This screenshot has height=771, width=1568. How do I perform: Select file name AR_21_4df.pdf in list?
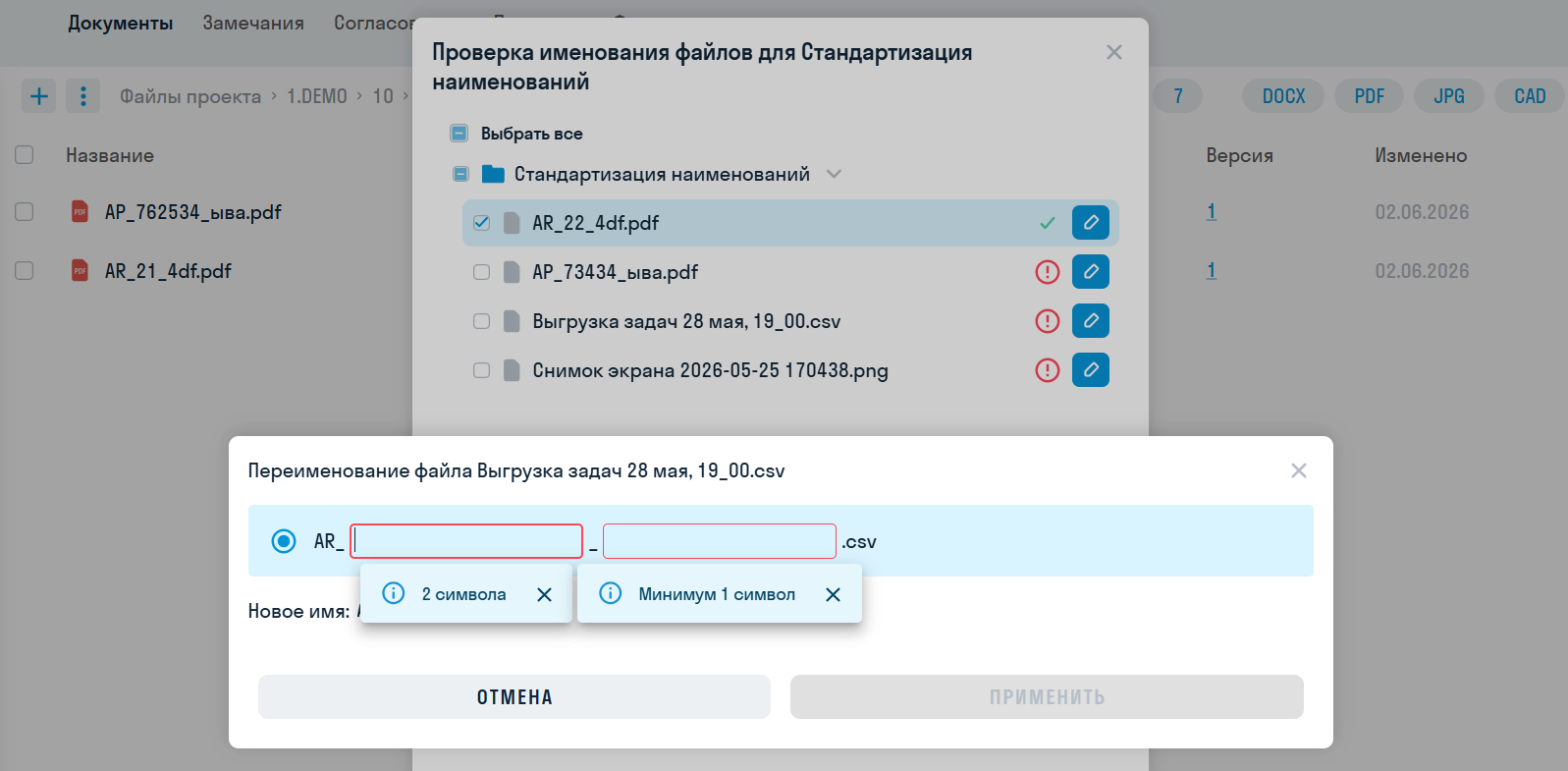tap(168, 271)
